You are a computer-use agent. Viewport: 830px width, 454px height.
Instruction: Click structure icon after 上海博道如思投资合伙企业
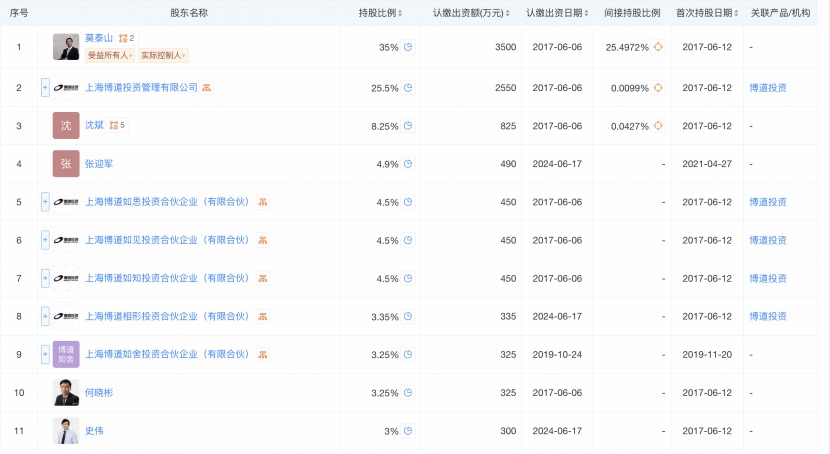pyautogui.click(x=263, y=202)
